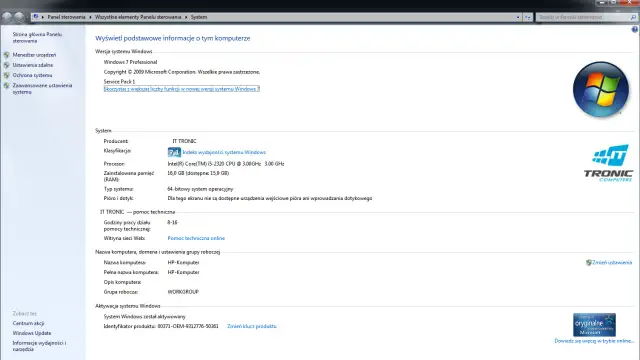This screenshot has height=360, width=640.
Task: Select the processor value Intel Core i5-2320
Action: click(x=226, y=164)
